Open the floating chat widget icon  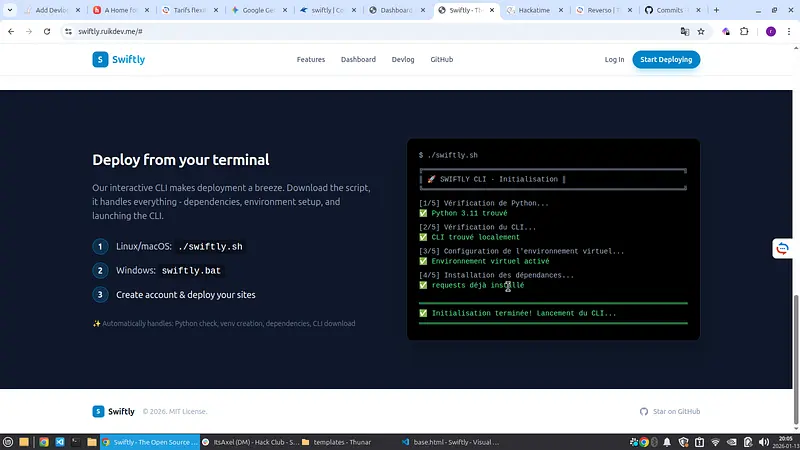coord(783,248)
